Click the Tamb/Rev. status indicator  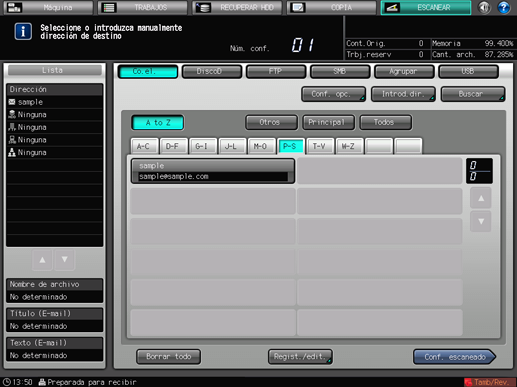(490, 382)
